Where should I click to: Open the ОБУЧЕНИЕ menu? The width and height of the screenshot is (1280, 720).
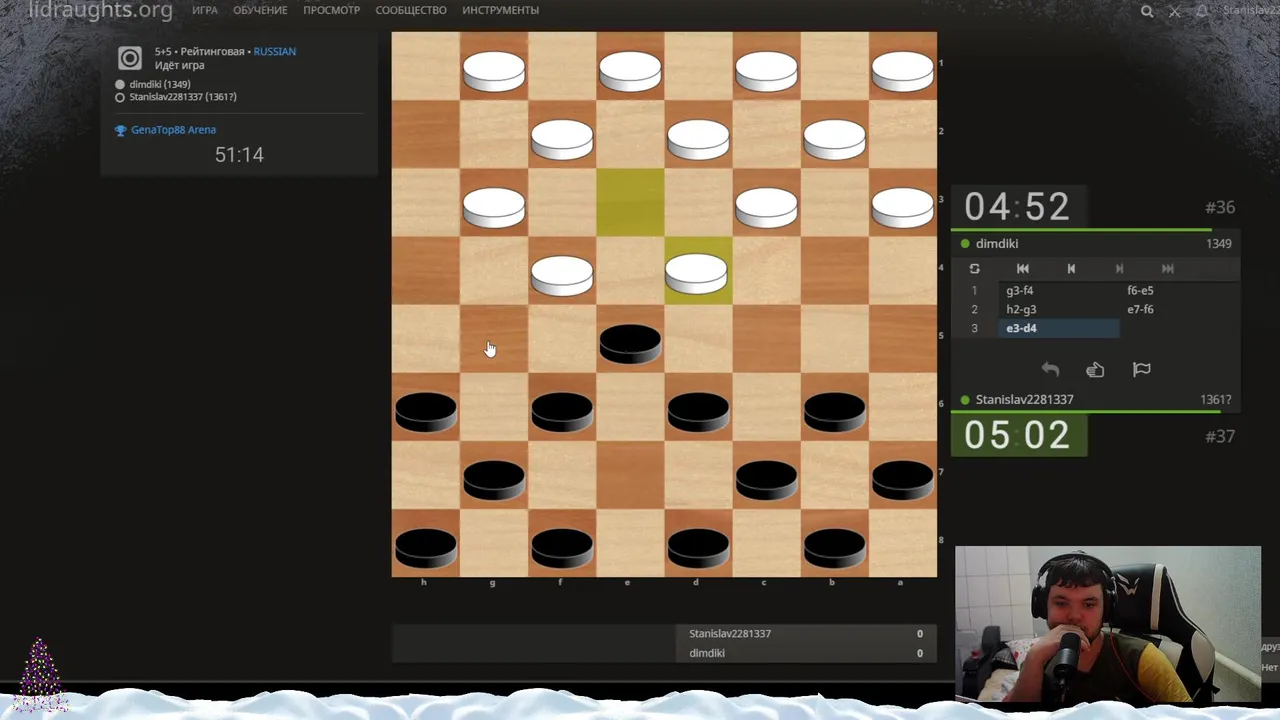[260, 10]
